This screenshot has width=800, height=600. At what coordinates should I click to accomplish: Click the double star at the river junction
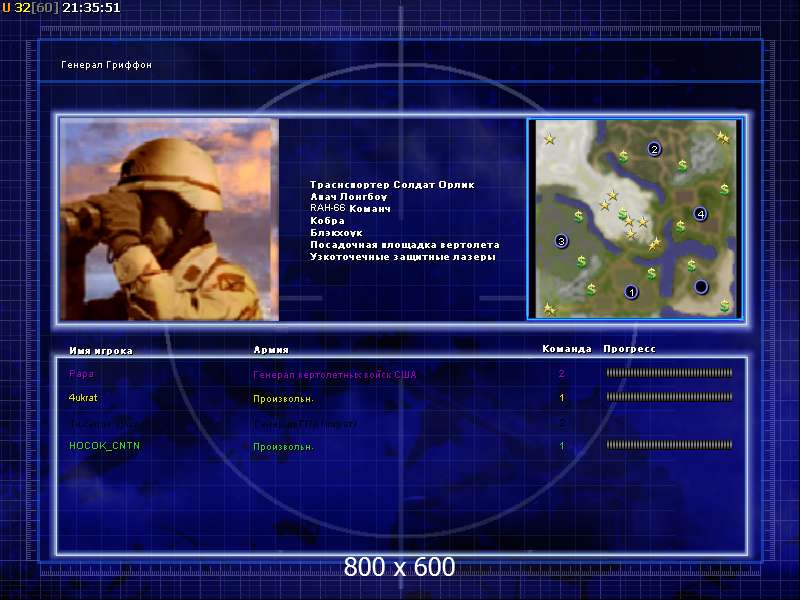[x=655, y=244]
